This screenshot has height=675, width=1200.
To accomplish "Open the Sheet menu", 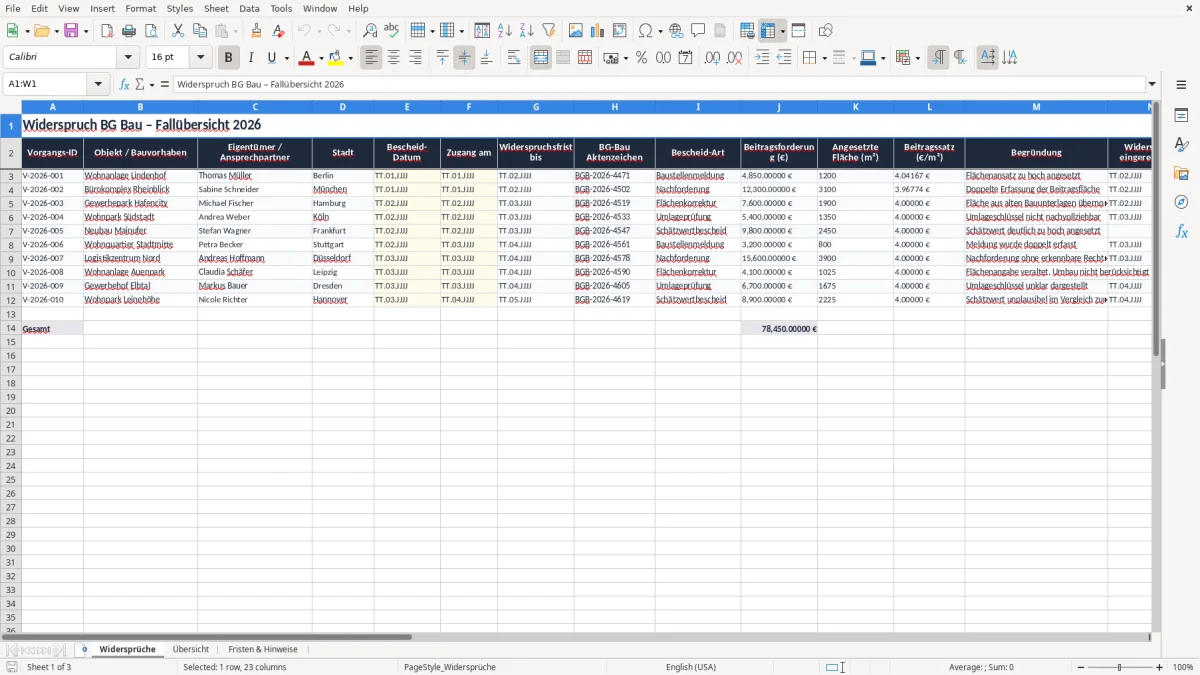I will tap(216, 8).
